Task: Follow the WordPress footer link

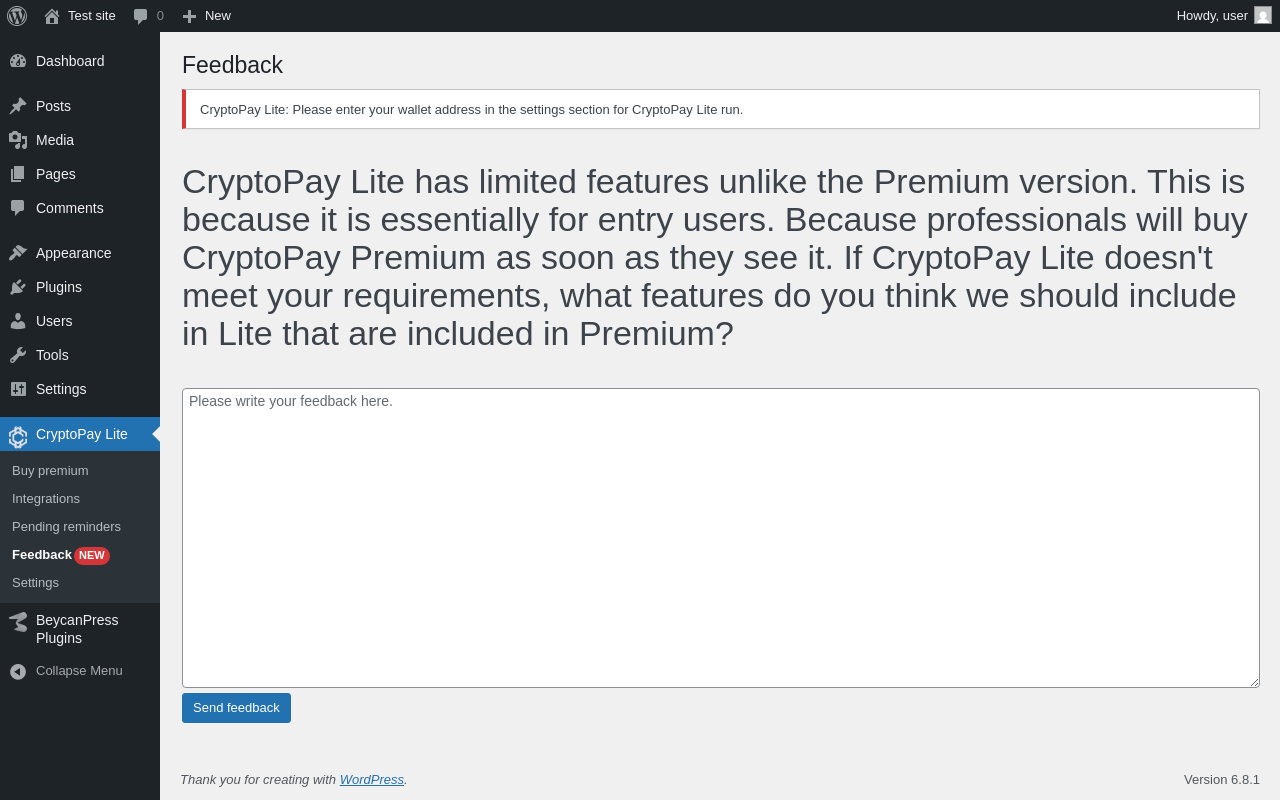Action: [372, 779]
